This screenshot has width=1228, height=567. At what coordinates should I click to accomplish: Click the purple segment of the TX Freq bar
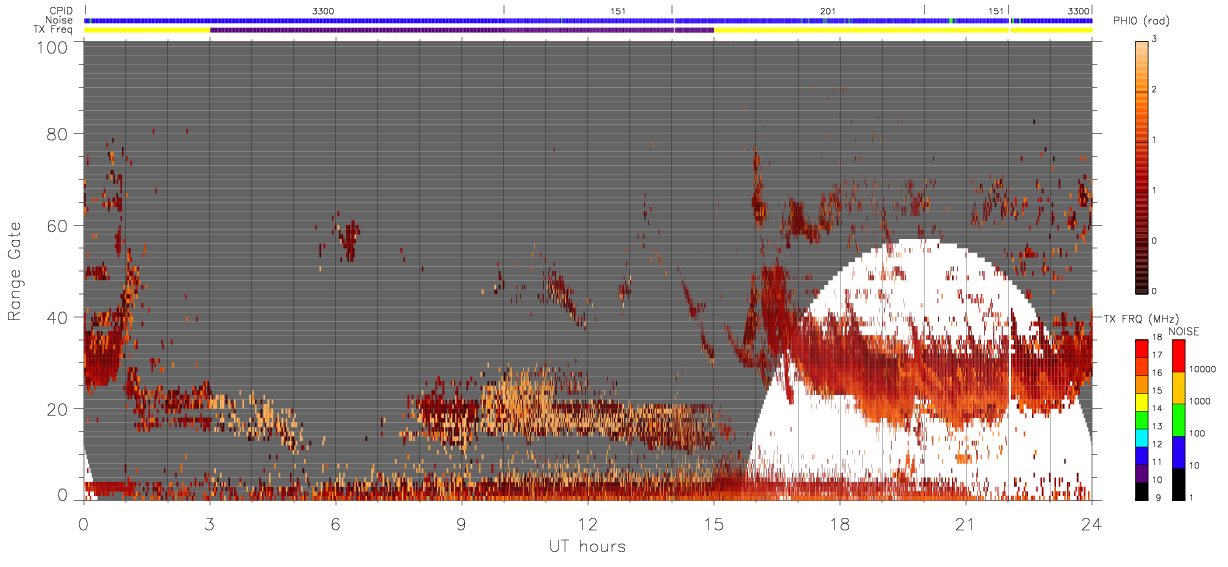click(462, 30)
